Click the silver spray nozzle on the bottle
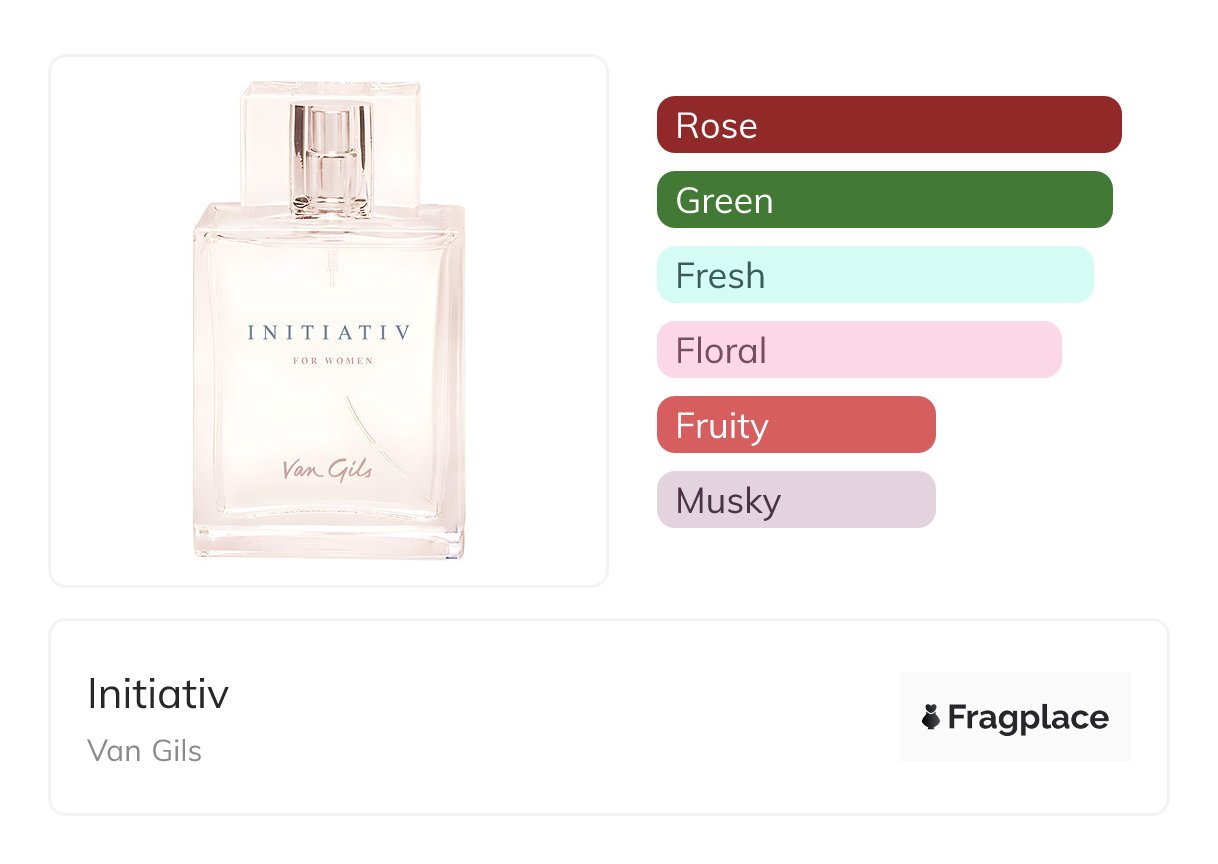This screenshot has height=864, width=1218. tap(329, 160)
